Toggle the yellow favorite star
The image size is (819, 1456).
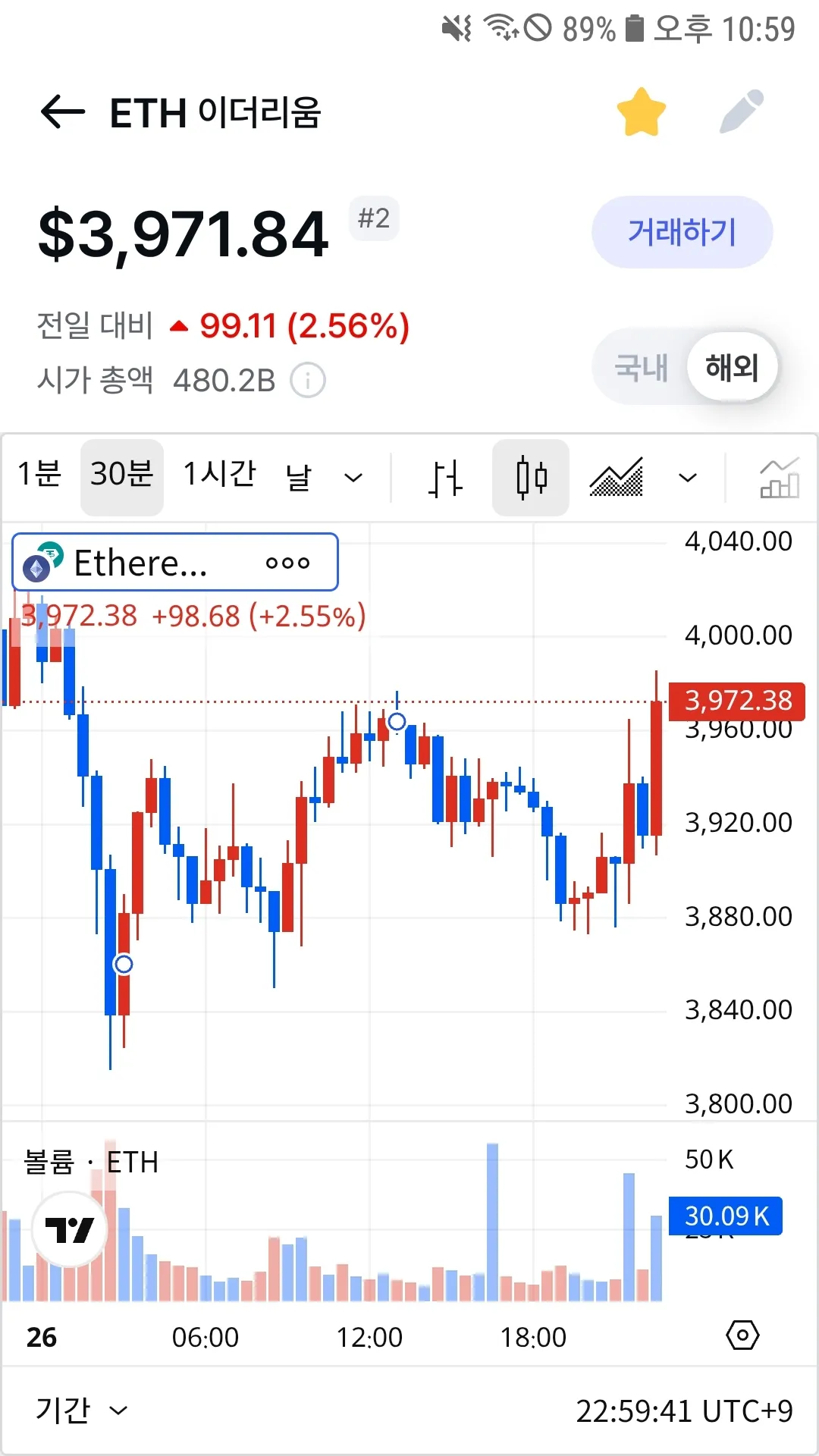coord(641,113)
